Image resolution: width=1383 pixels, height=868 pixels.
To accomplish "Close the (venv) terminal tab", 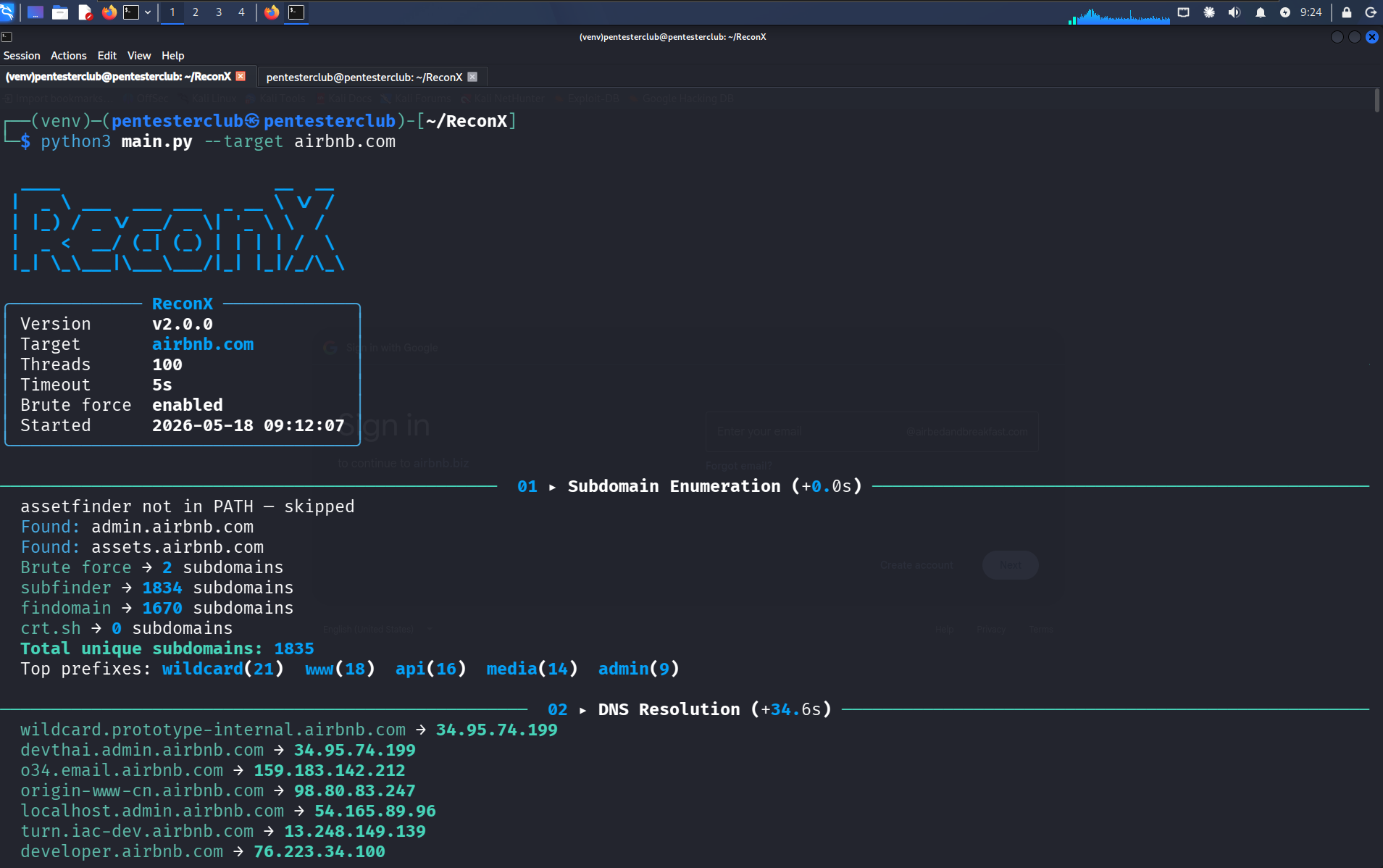I will 241,76.
